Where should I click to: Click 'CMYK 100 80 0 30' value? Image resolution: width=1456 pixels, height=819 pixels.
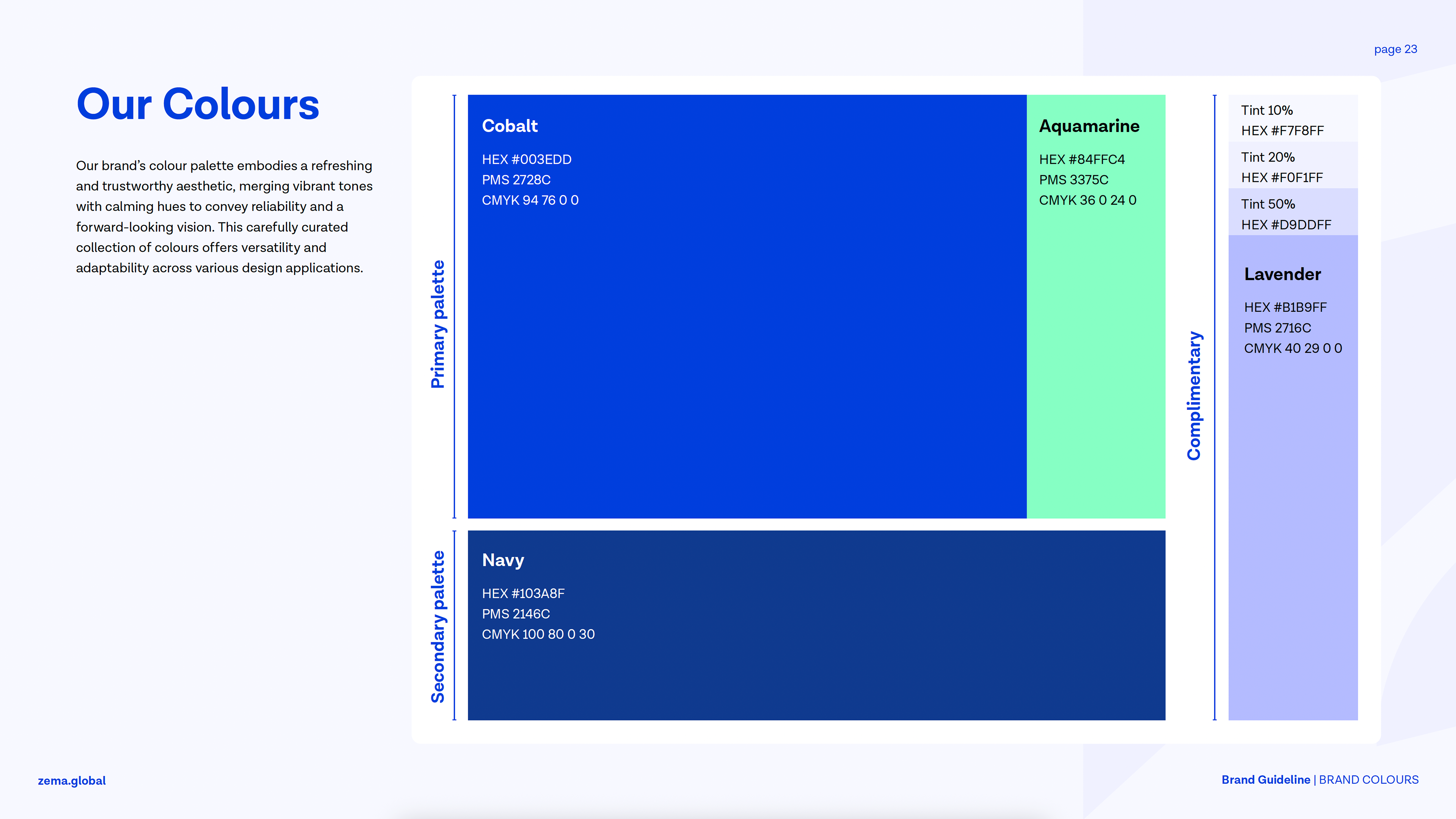point(538,634)
